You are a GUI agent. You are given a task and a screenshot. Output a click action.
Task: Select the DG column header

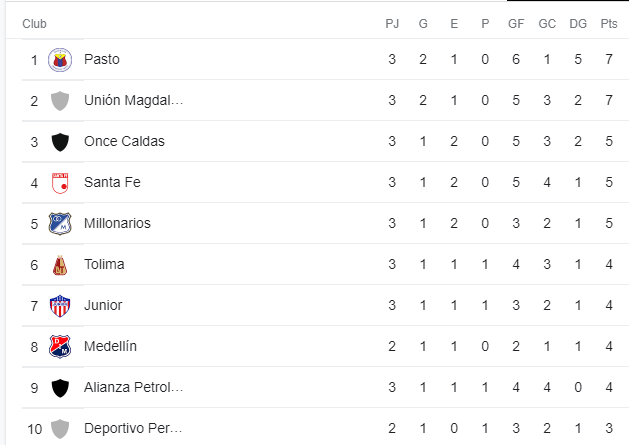[x=578, y=24]
